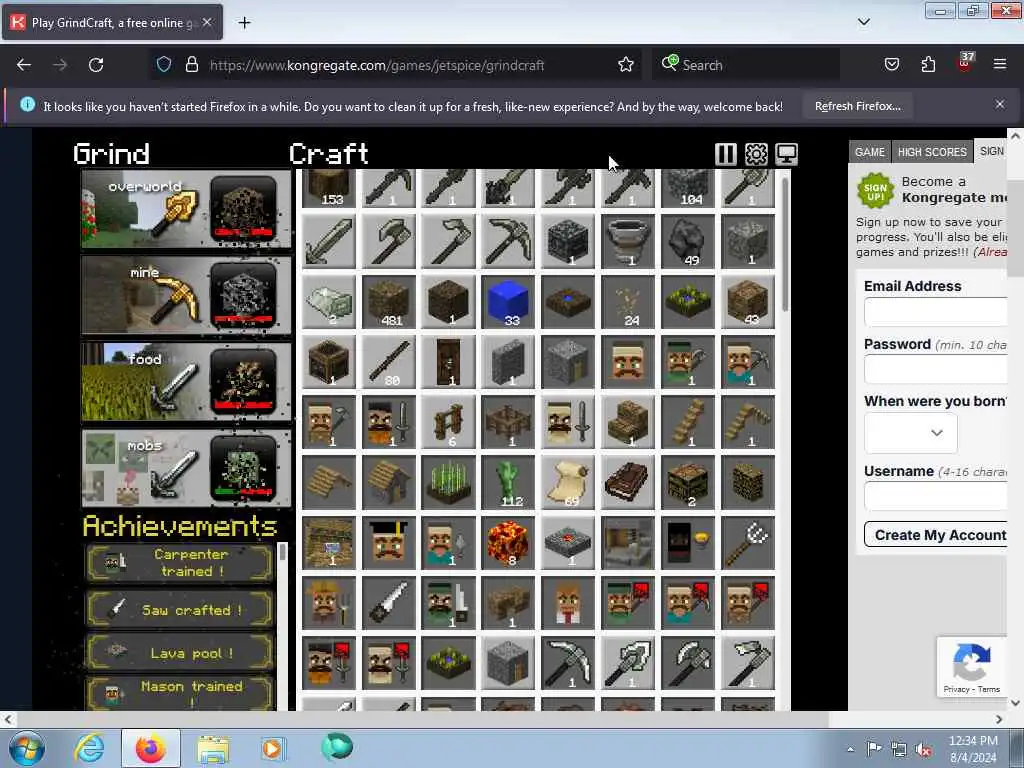Click the trident fork craft item
This screenshot has width=1024, height=768.
tap(748, 542)
